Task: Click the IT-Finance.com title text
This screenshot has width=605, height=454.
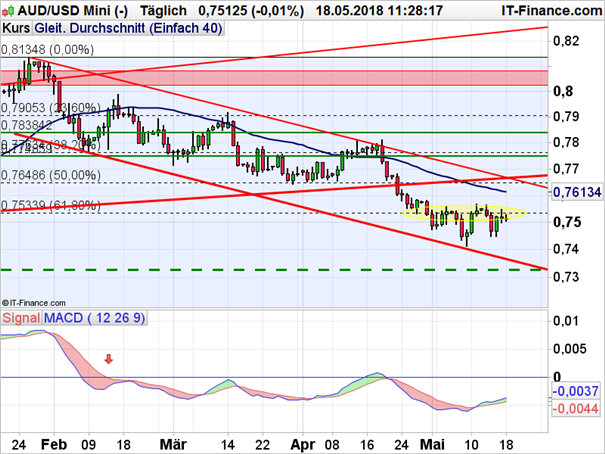Action: tap(551, 11)
